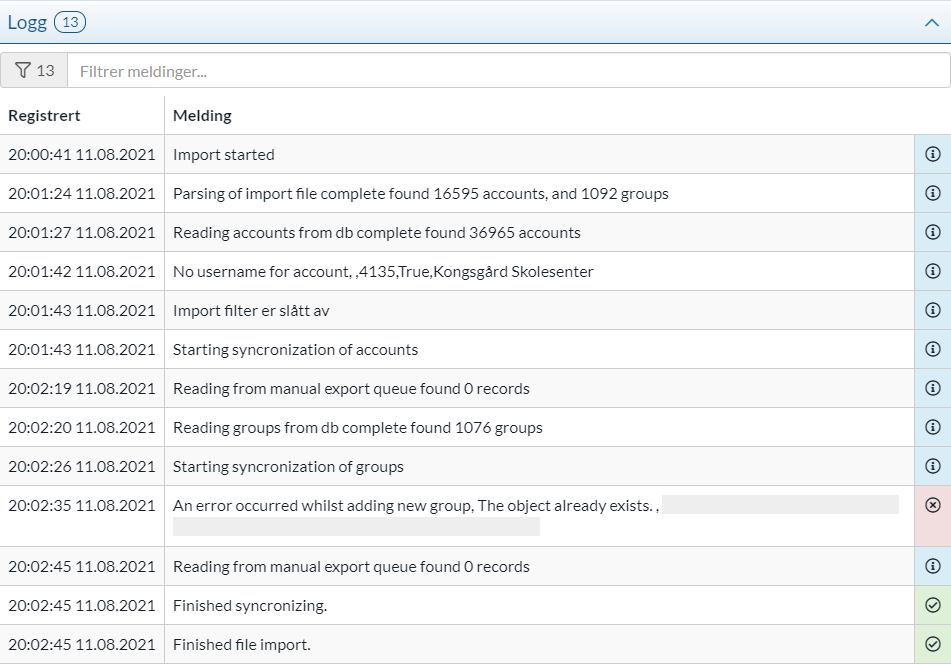Click the red error icon for group error
The height and width of the screenshot is (664, 951).
932,506
